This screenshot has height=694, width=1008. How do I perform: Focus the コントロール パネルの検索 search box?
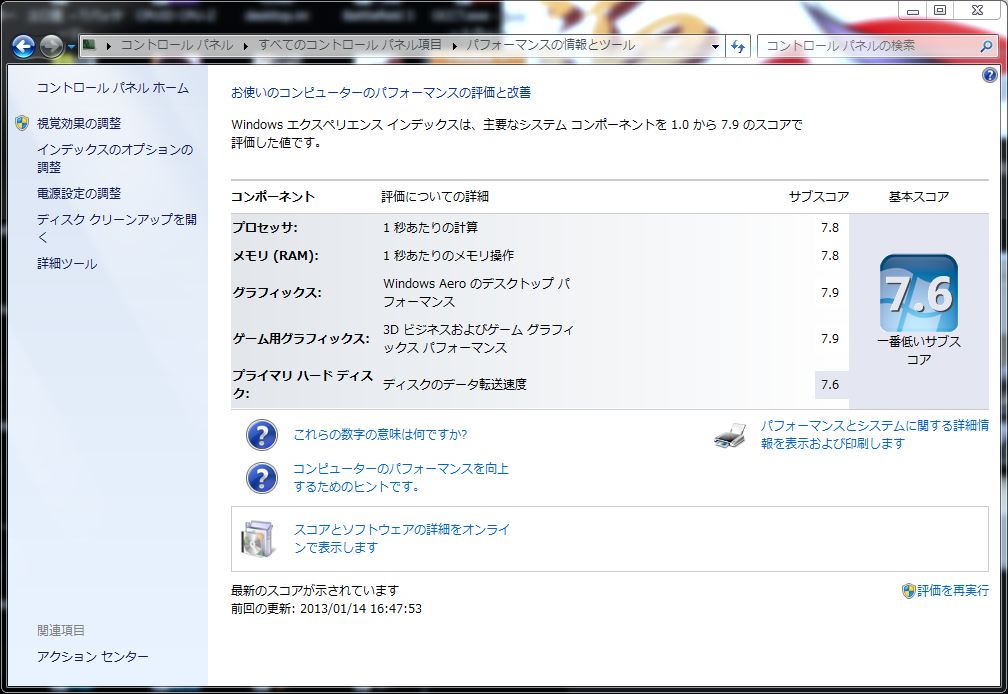click(x=869, y=46)
